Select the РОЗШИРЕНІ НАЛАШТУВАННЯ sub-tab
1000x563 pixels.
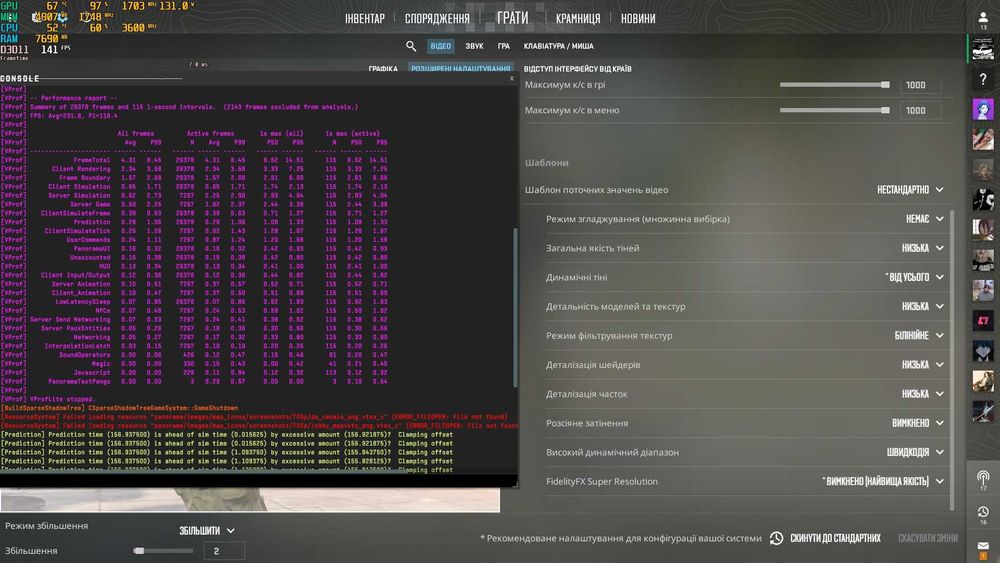[460, 69]
